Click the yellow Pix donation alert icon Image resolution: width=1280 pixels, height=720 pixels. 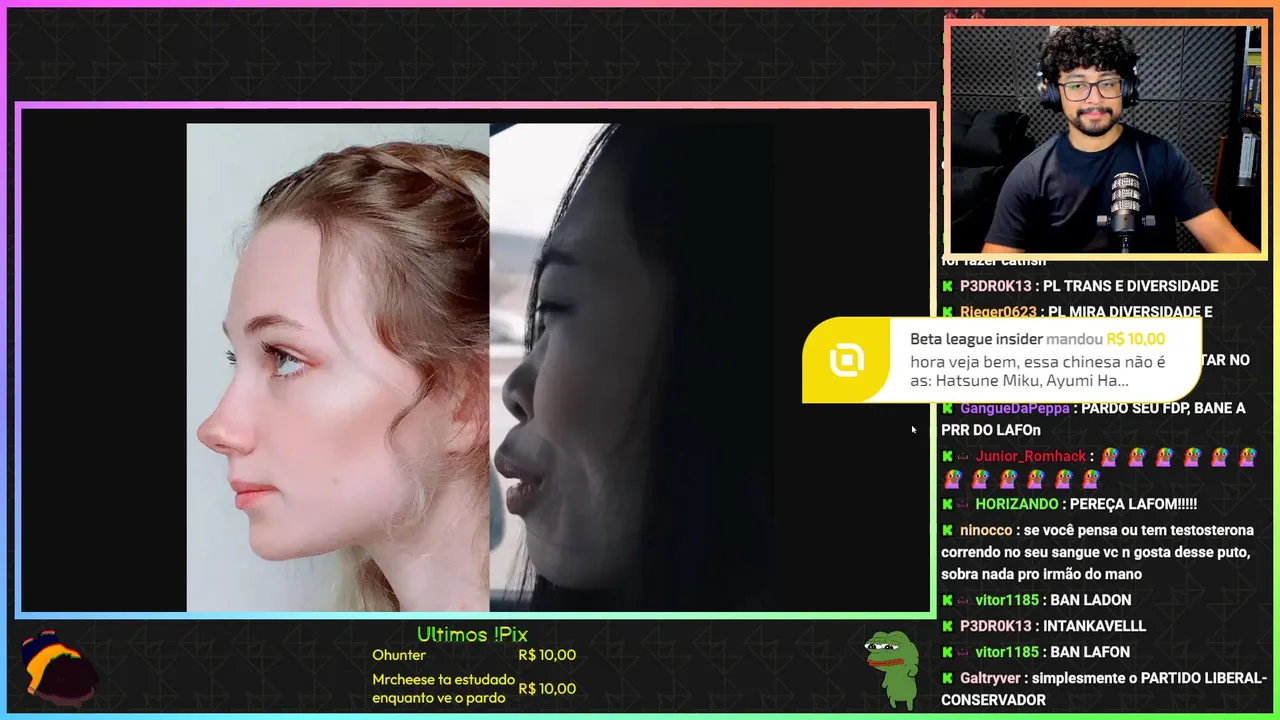(x=847, y=360)
